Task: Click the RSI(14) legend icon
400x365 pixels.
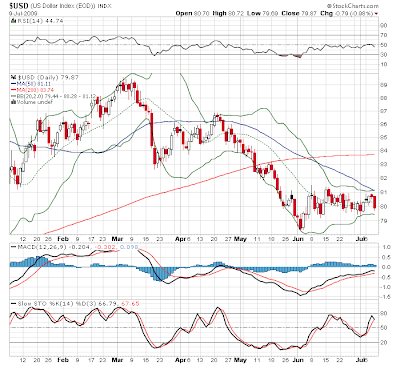Action: tap(13, 21)
